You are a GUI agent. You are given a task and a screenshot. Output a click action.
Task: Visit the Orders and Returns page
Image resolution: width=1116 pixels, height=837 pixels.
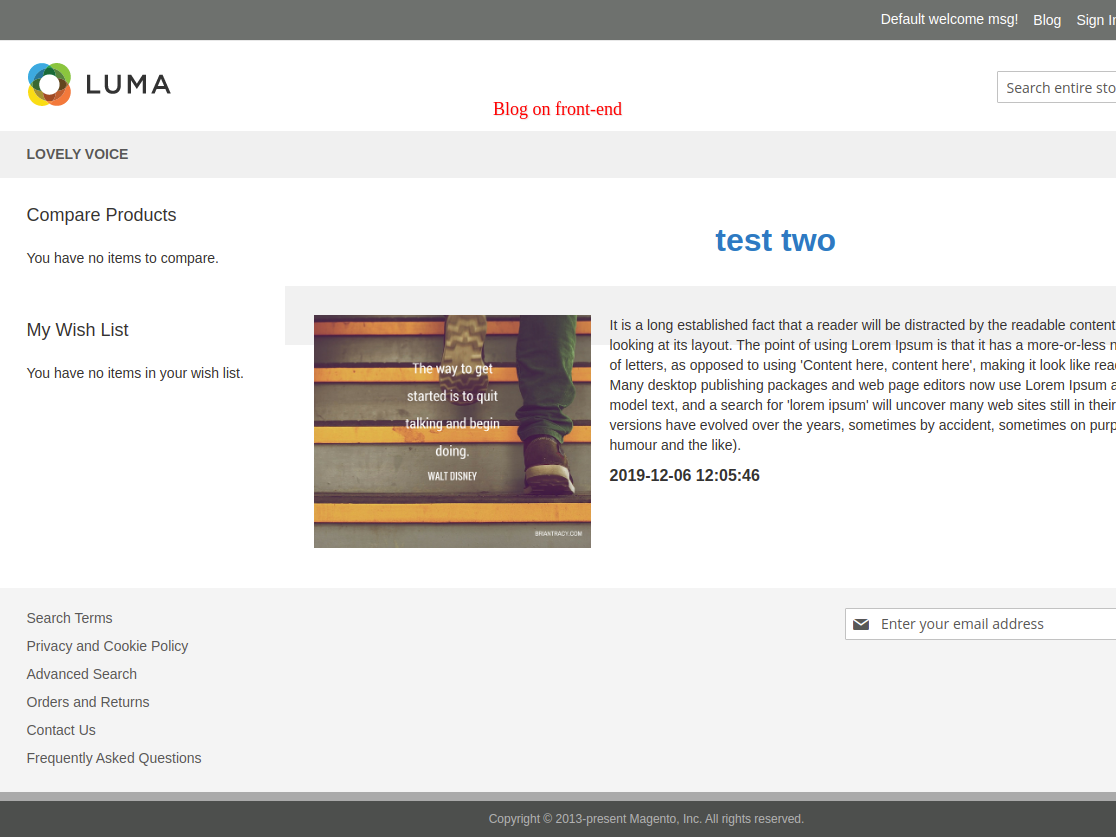[x=88, y=702]
